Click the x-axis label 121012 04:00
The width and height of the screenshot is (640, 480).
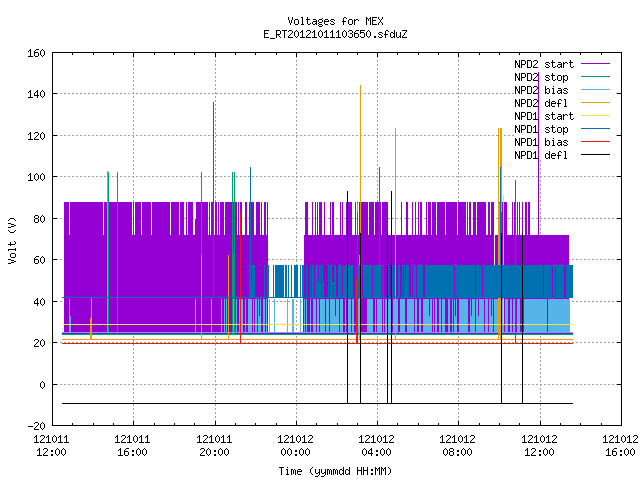[376, 446]
